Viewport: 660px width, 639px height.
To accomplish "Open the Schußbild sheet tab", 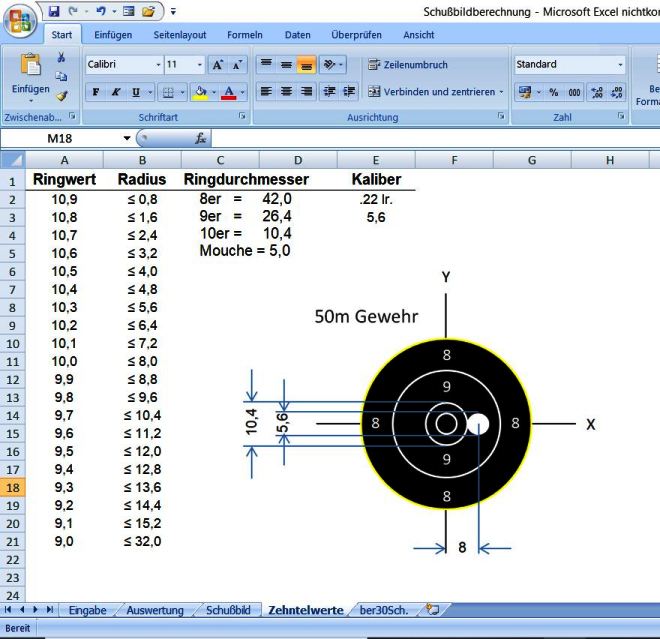I will pyautogui.click(x=228, y=609).
